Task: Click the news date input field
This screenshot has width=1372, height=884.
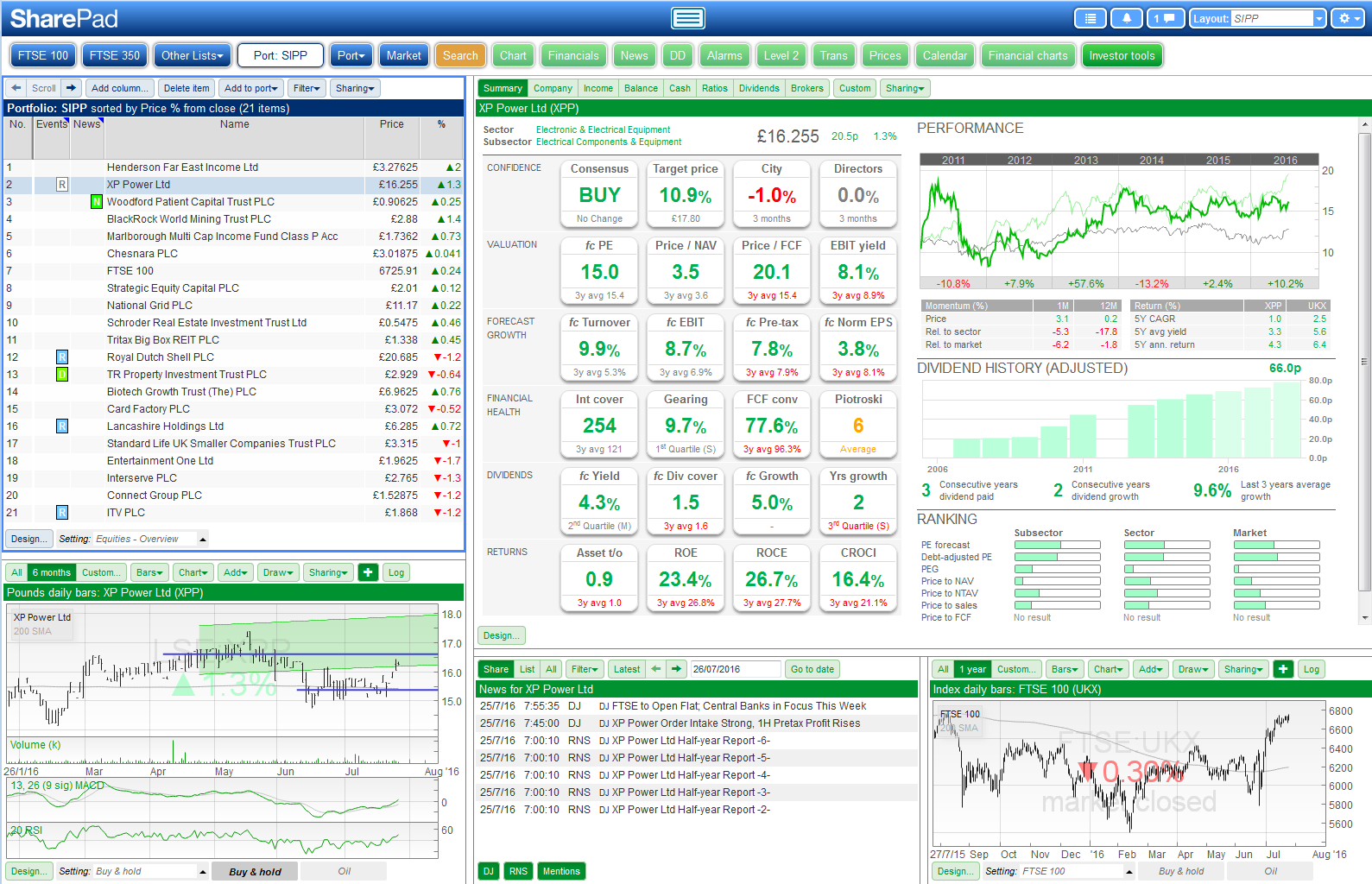Action: coord(734,669)
